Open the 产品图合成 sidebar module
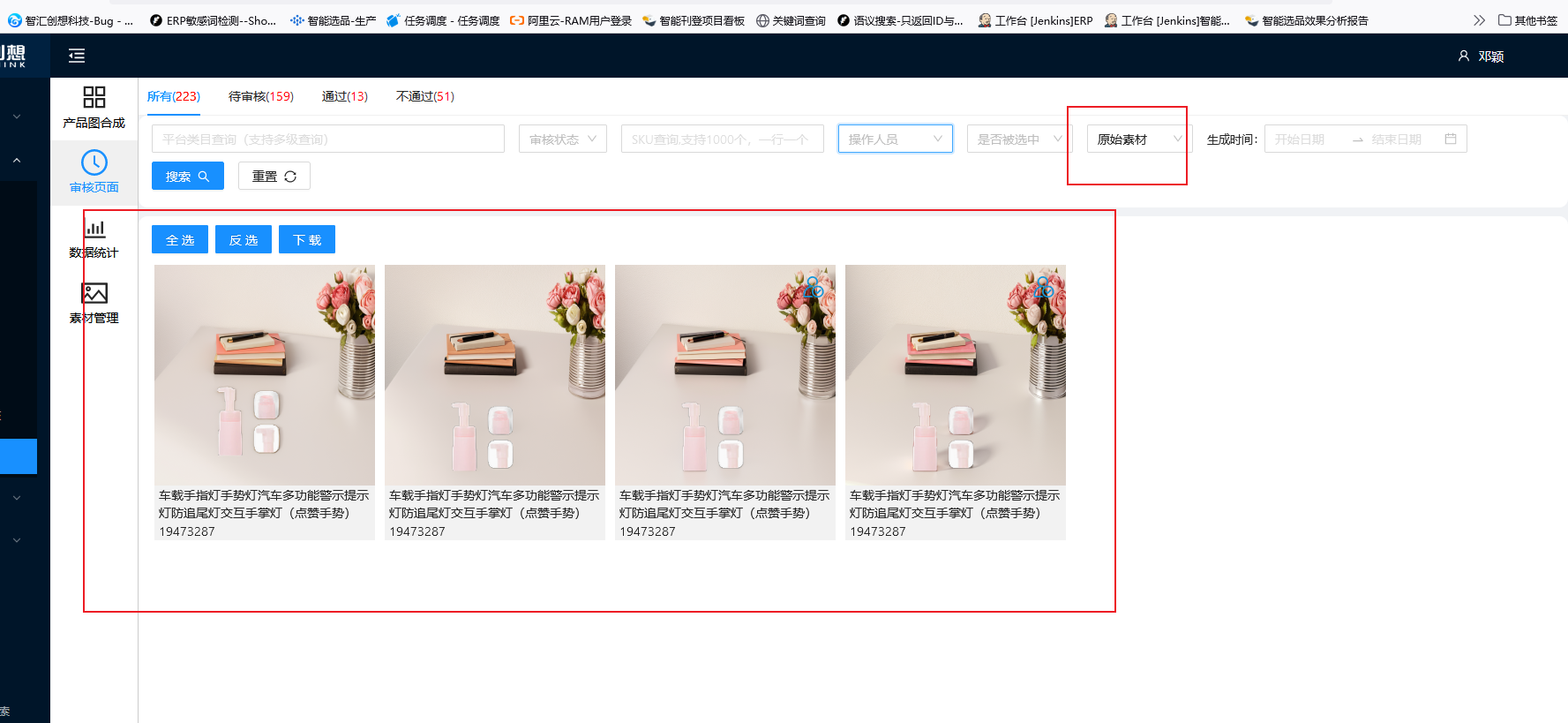Screen dimensions: 1568x723 (x=94, y=107)
